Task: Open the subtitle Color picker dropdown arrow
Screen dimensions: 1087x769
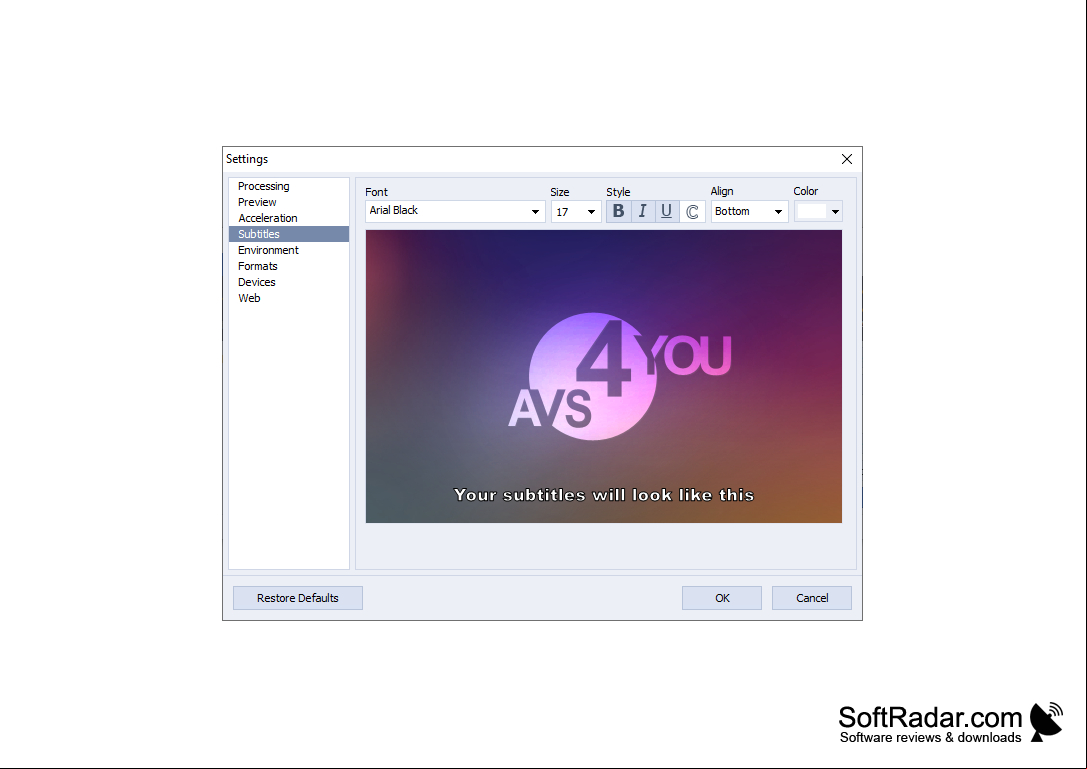Action: coord(835,211)
